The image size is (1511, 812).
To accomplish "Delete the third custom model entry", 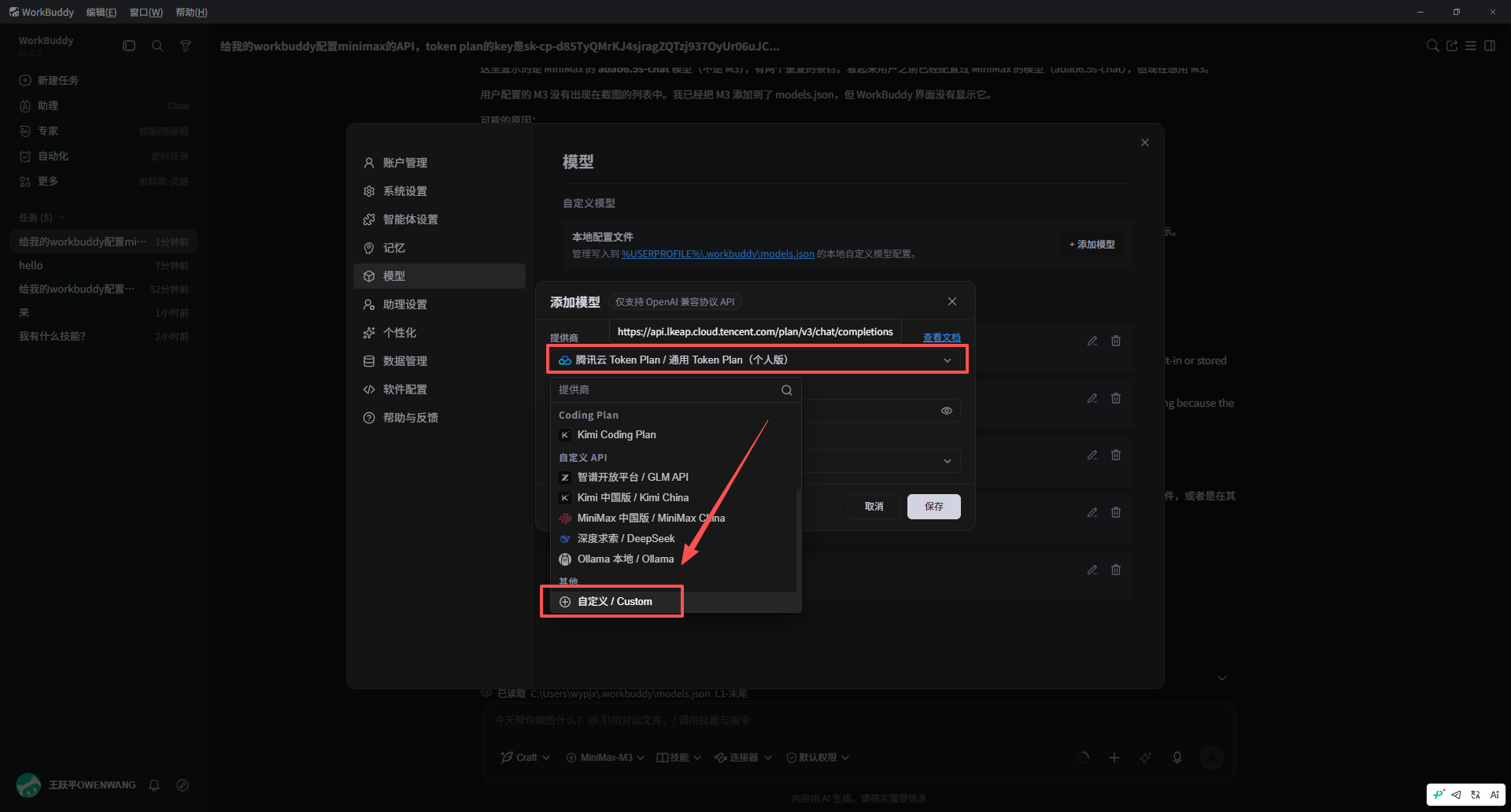I will tap(1116, 455).
